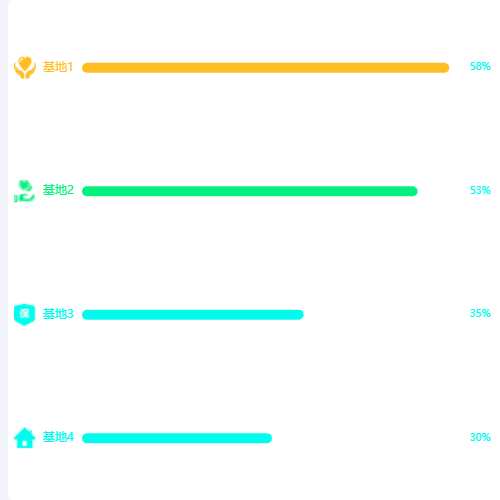Click the 58% percentage value
The image size is (500, 500).
coord(480,66)
